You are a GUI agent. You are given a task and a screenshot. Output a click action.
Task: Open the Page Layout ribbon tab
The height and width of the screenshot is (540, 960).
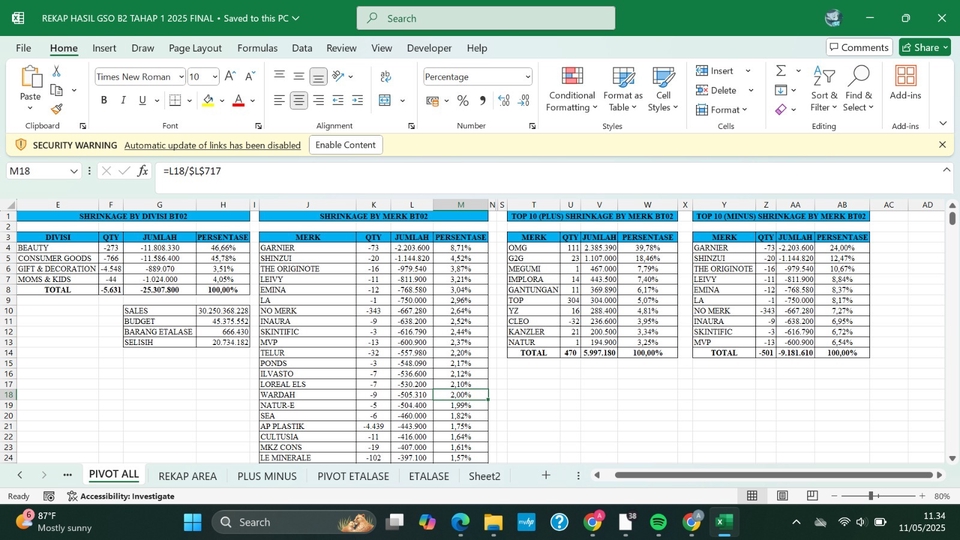(x=195, y=48)
